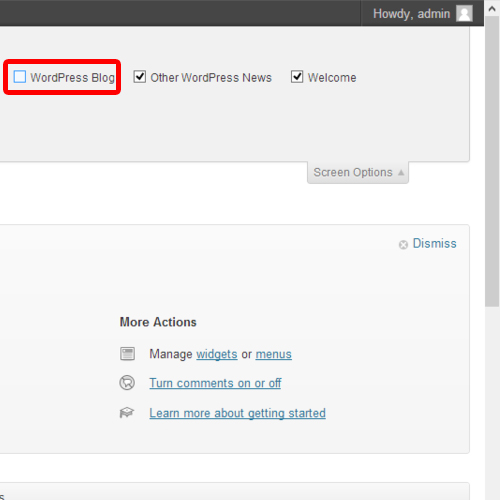Open the menus link
The image size is (500, 500).
click(x=274, y=354)
